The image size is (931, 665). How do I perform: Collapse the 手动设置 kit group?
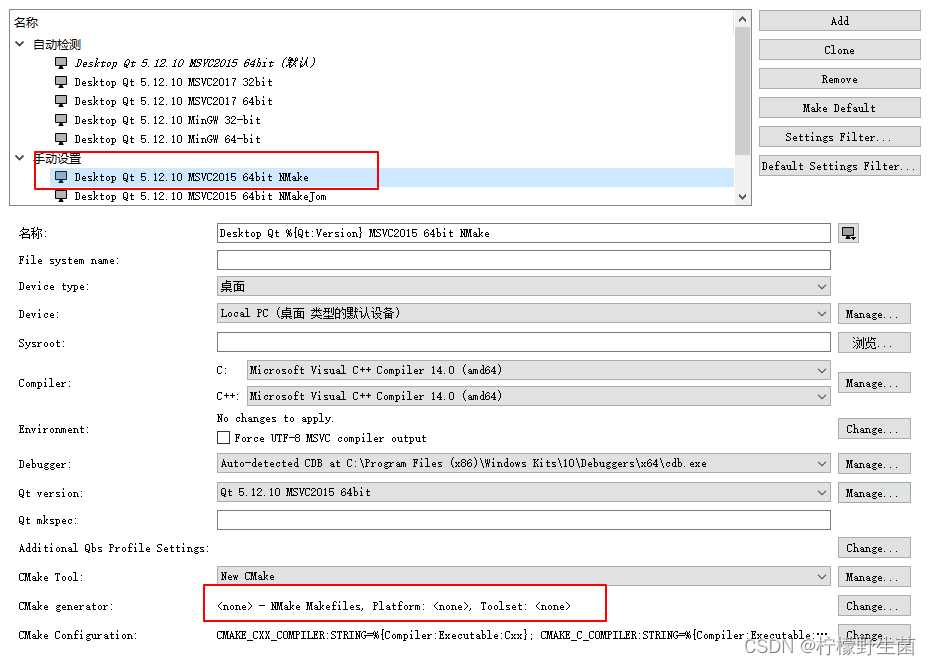20,158
